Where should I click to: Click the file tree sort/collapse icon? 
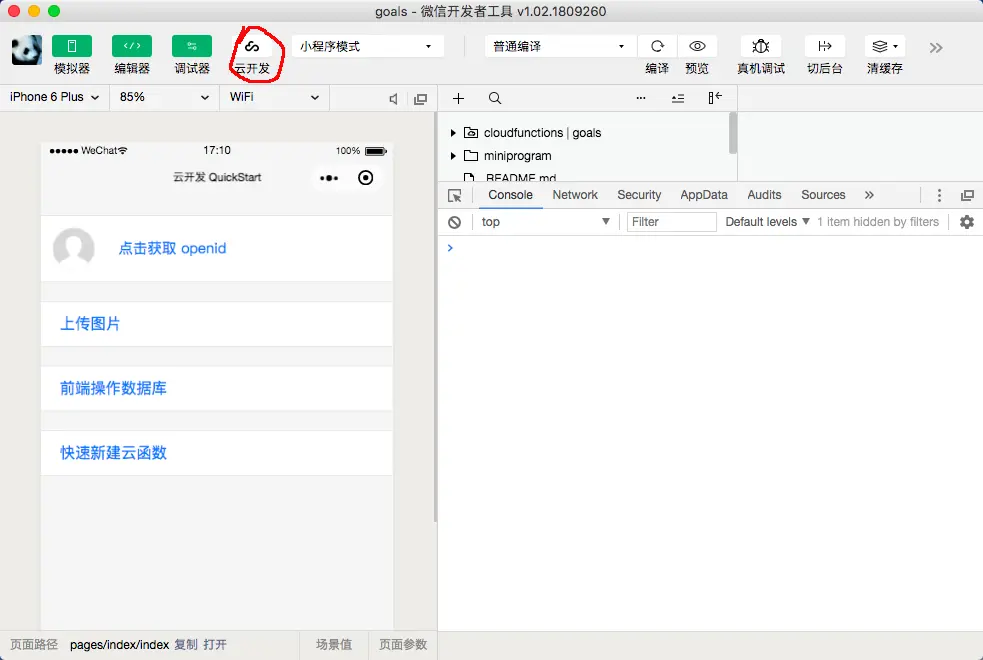pos(678,98)
